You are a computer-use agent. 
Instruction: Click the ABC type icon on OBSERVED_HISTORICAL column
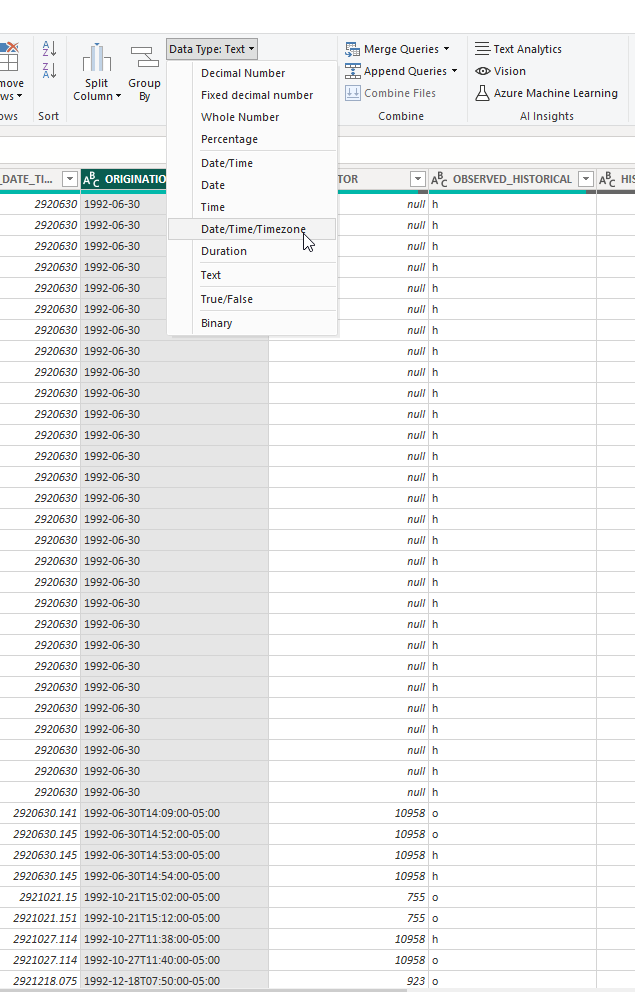tap(439, 180)
